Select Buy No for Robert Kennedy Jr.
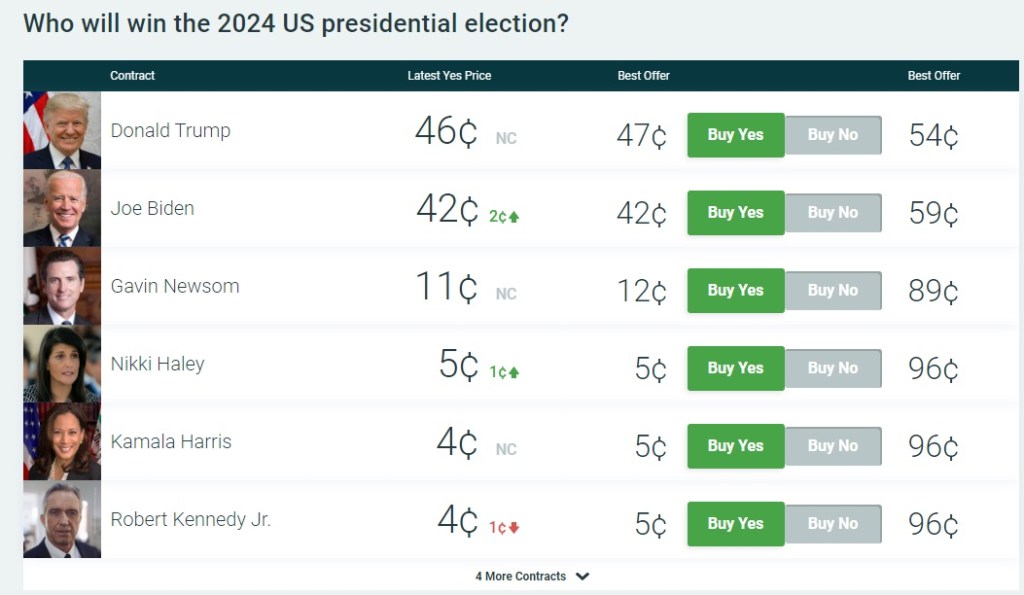The image size is (1024, 595). coord(833,523)
